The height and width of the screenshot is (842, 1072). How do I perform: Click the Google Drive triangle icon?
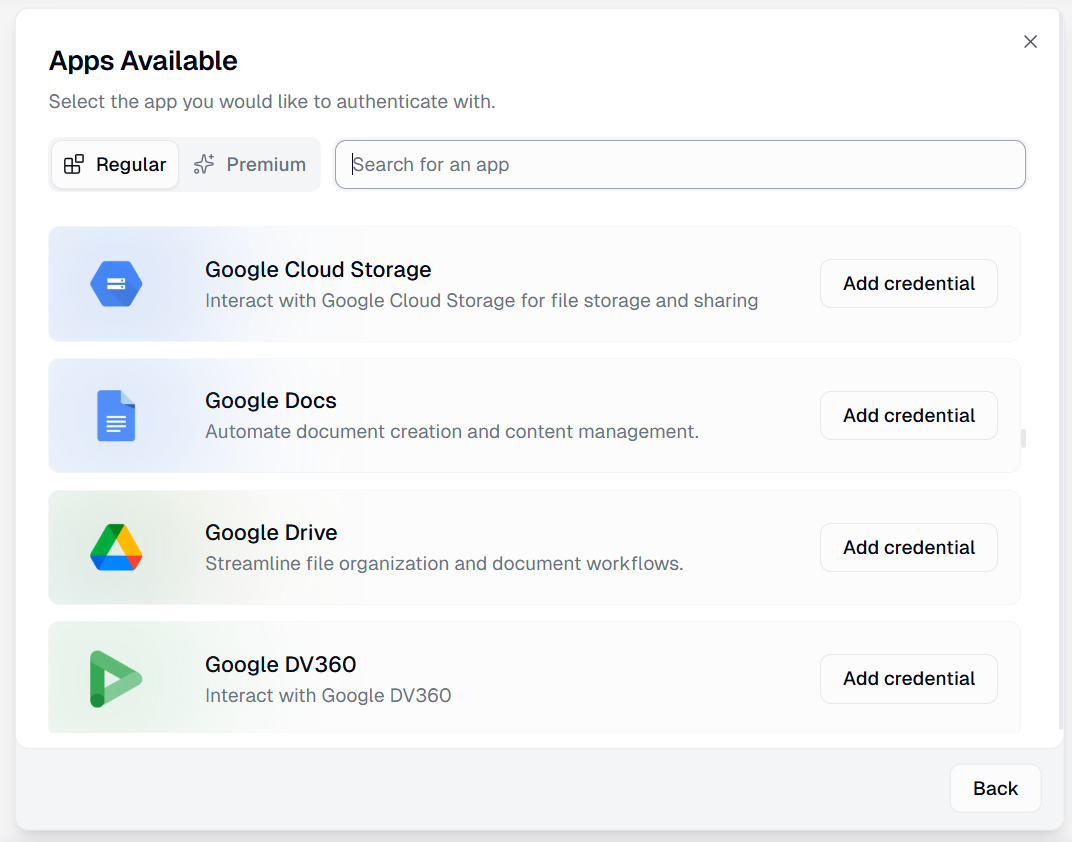pos(116,548)
